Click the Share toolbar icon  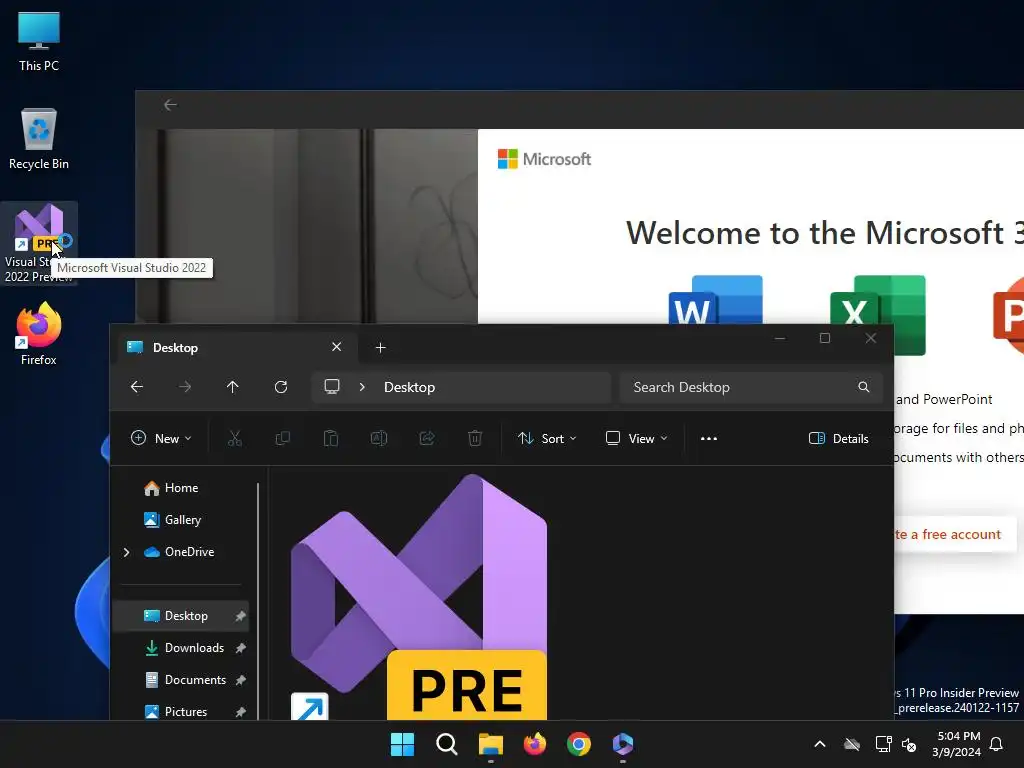(x=427, y=438)
